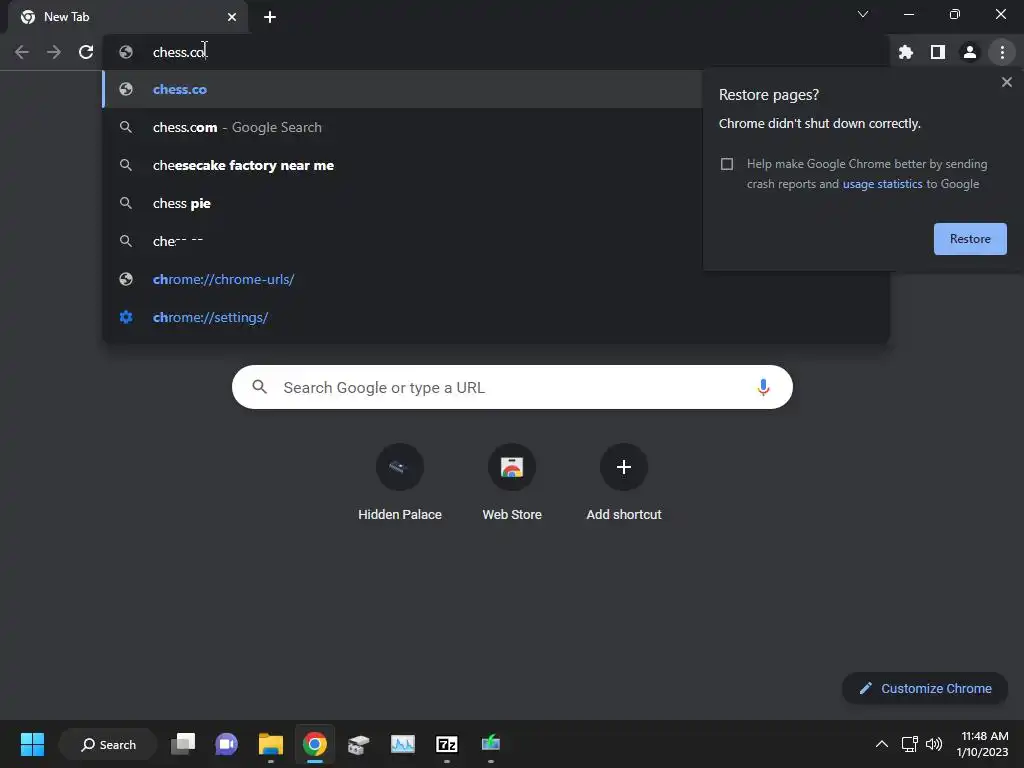Open the network status tray icon
The height and width of the screenshot is (768, 1024).
[909, 744]
